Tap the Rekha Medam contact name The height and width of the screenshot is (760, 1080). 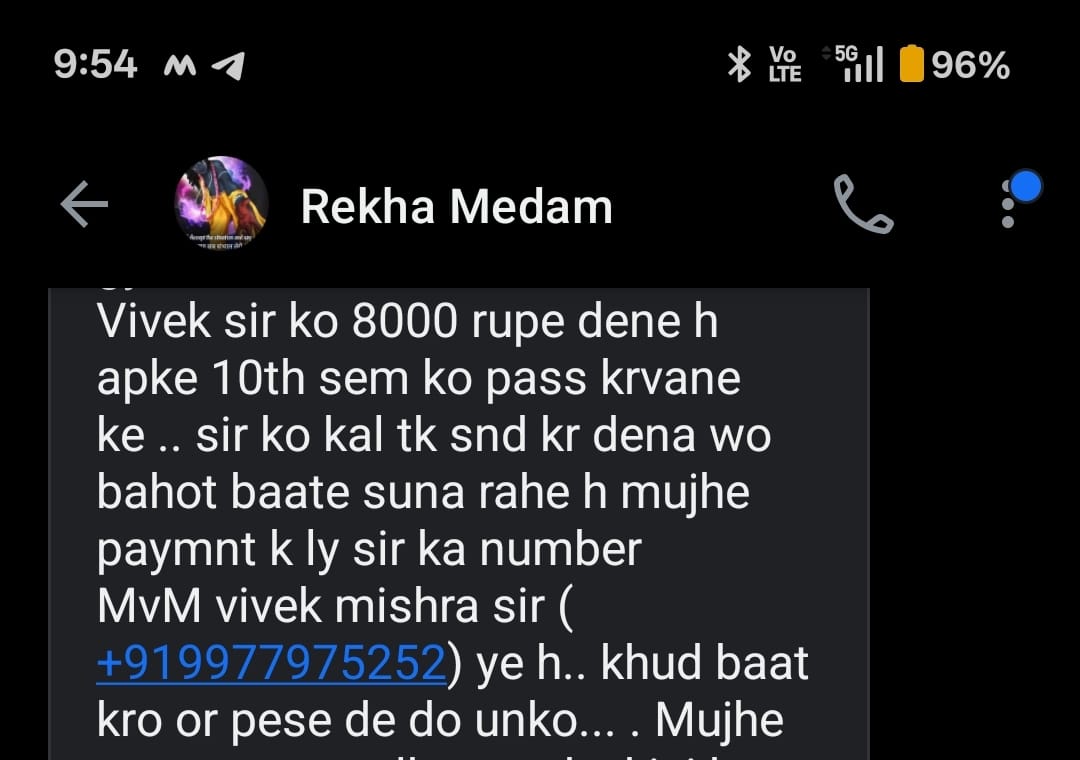click(457, 207)
